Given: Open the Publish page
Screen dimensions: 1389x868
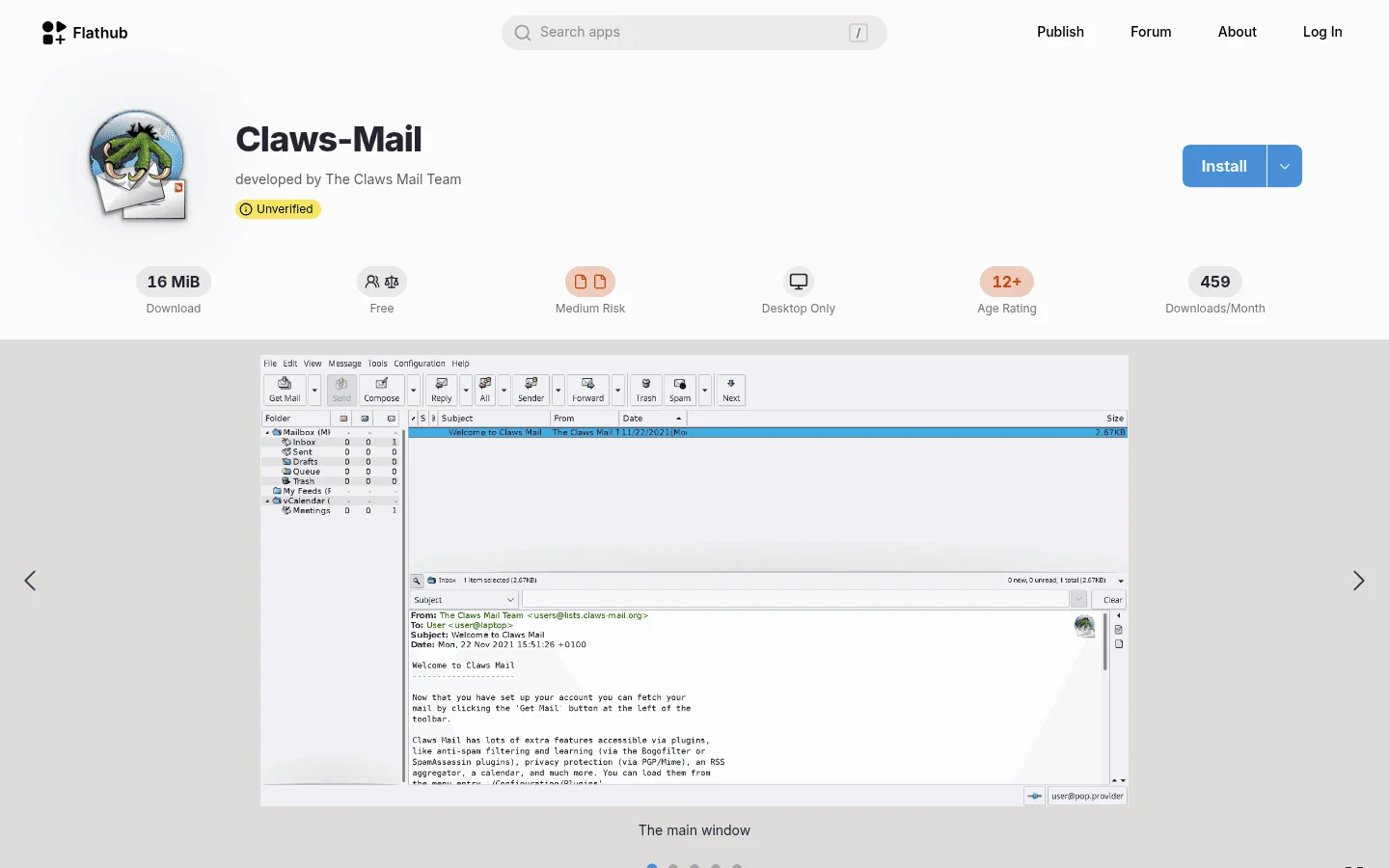Looking at the screenshot, I should pos(1060,32).
